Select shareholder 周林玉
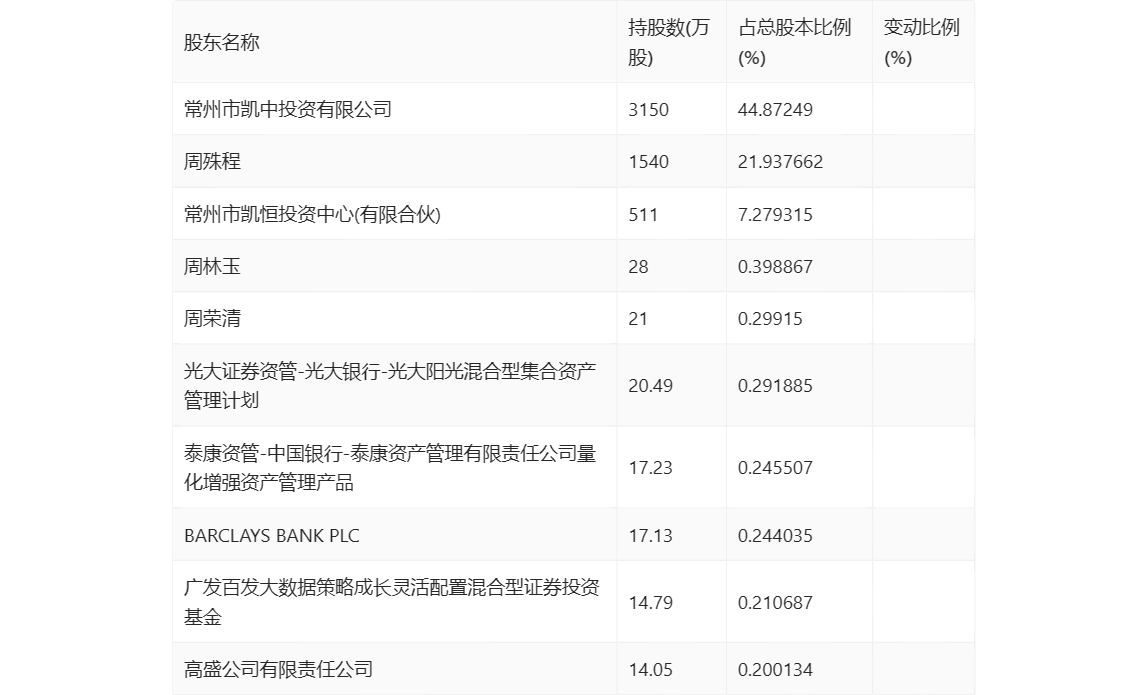Viewport: 1148px width, 695px height. tap(212, 266)
